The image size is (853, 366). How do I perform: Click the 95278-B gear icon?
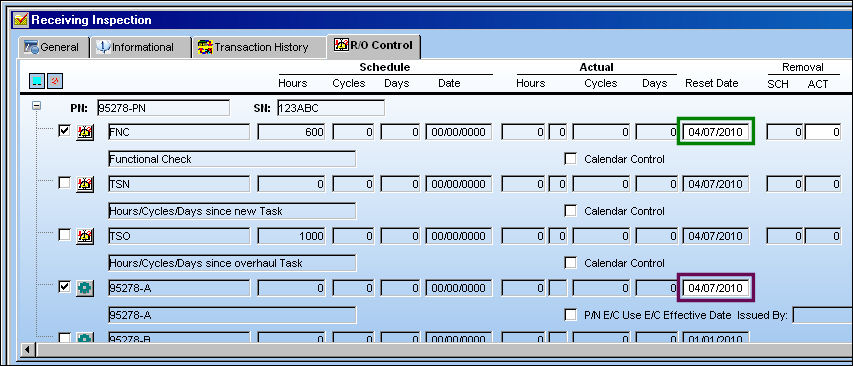pyautogui.click(x=84, y=338)
